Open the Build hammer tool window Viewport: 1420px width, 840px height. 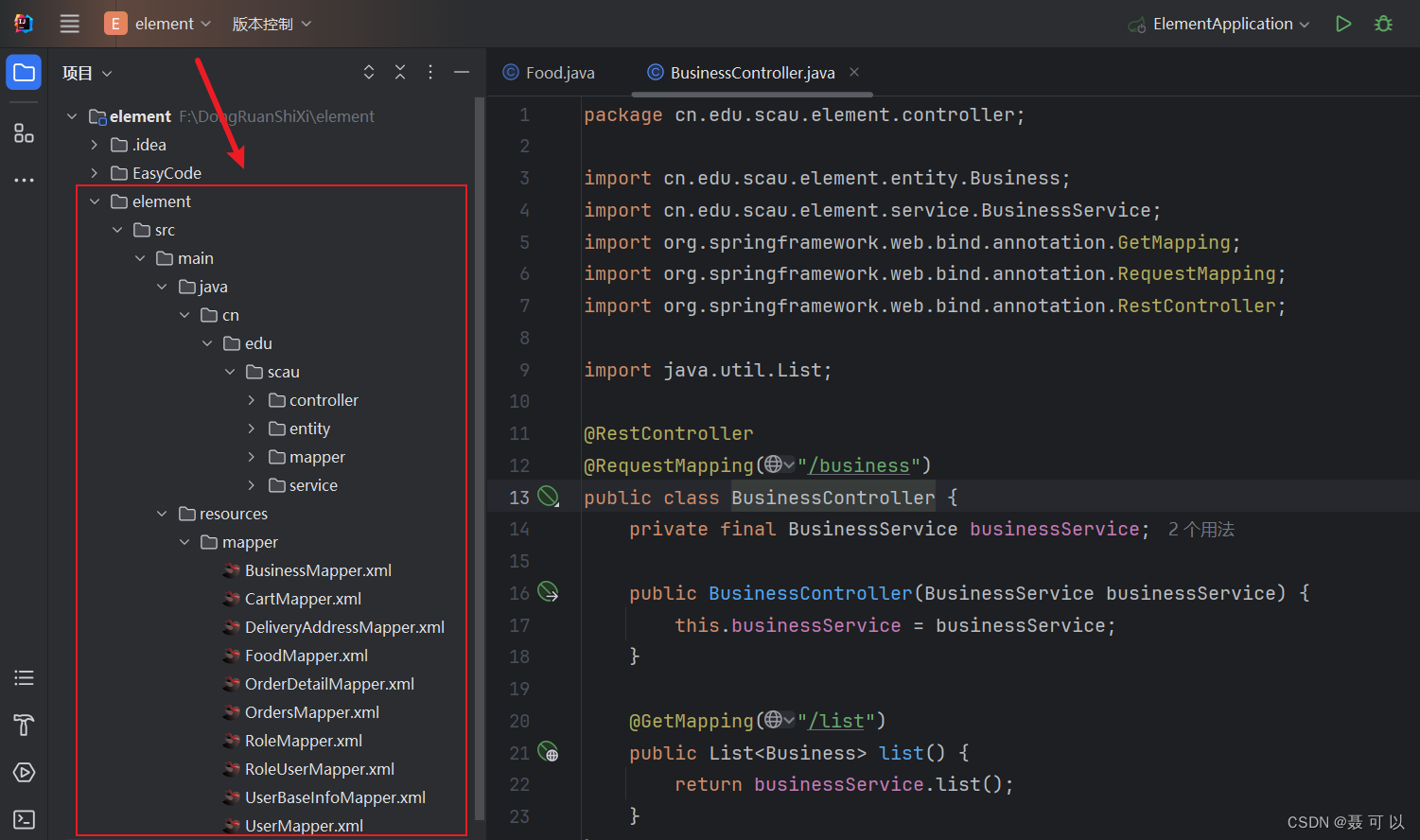click(24, 725)
